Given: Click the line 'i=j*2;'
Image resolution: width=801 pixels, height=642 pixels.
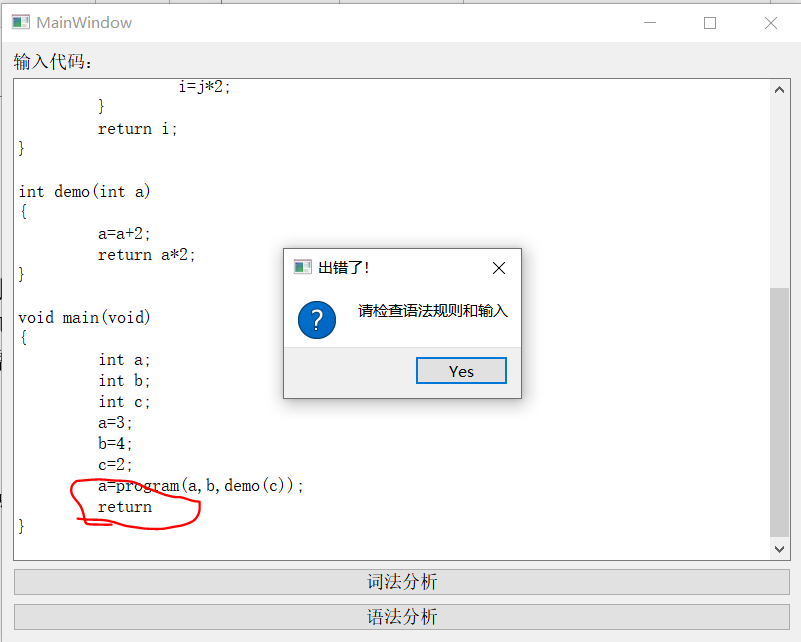Looking at the screenshot, I should (x=204, y=87).
